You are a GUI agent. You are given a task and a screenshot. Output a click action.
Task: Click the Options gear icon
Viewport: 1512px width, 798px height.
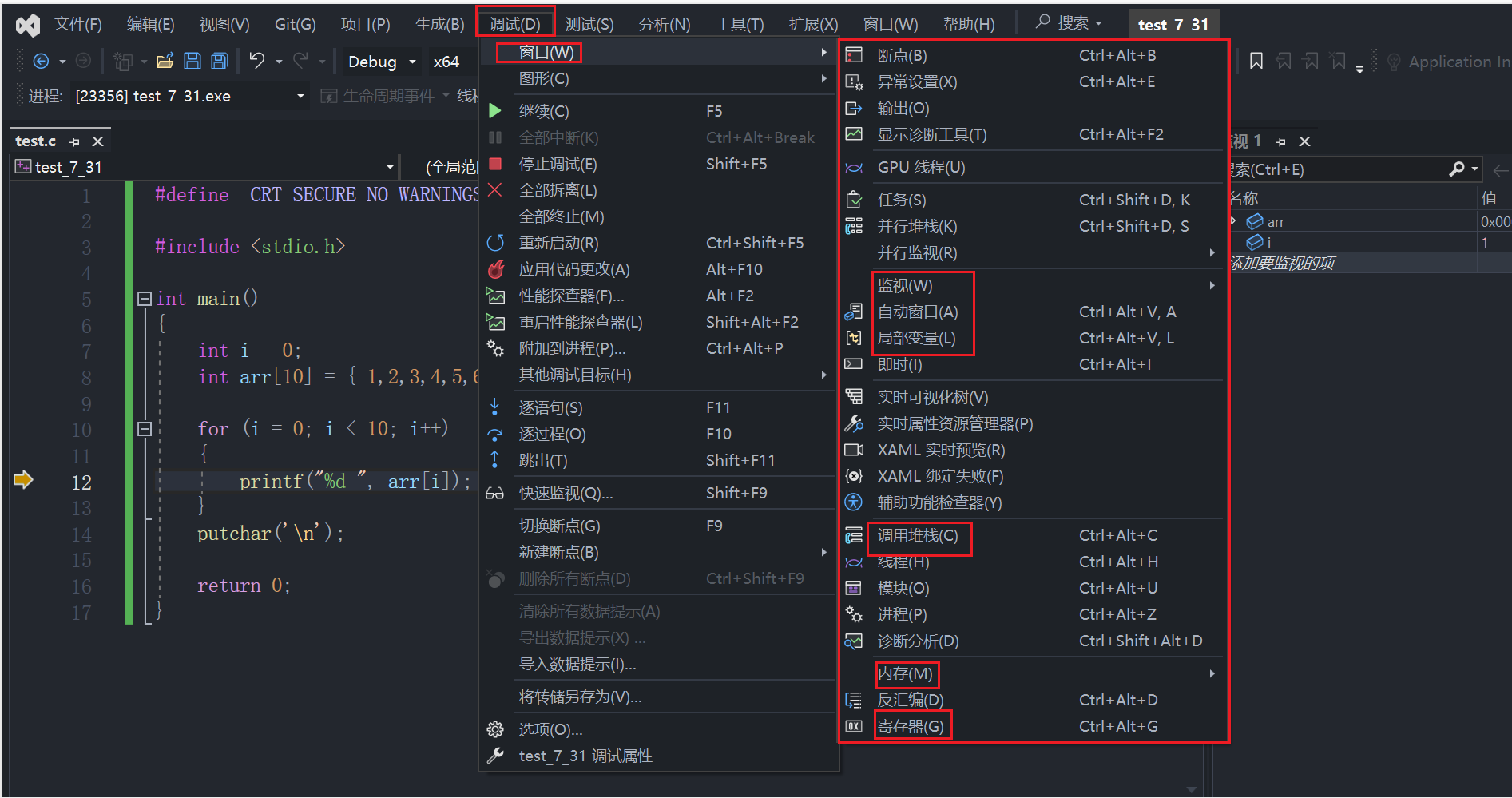(x=495, y=729)
